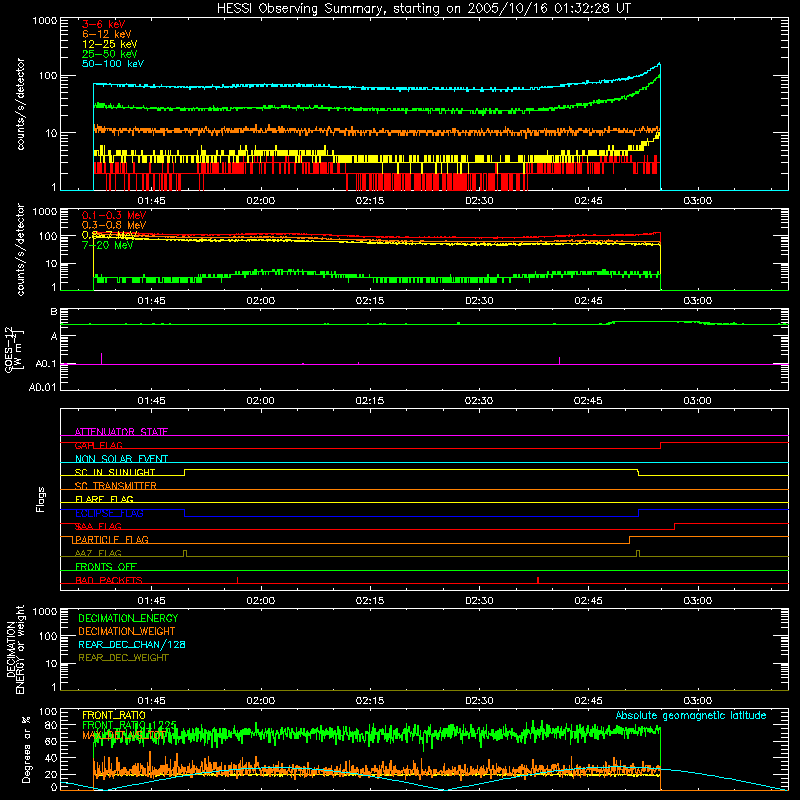Screen dimensions: 800x800
Task: Select the ATTENUATOR_STATE flag label
Action: pyautogui.click(x=121, y=432)
